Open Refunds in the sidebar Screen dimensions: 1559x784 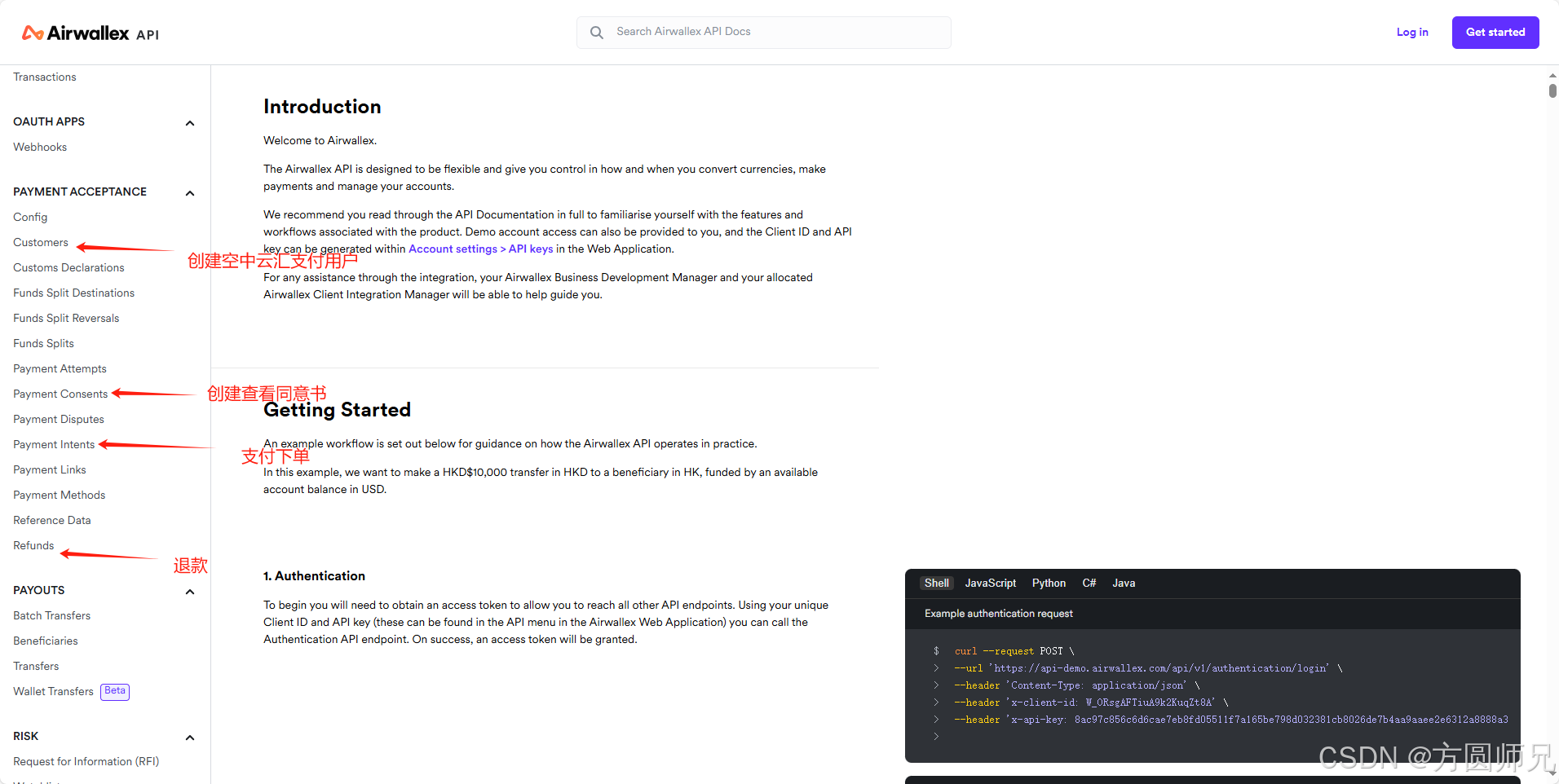33,545
